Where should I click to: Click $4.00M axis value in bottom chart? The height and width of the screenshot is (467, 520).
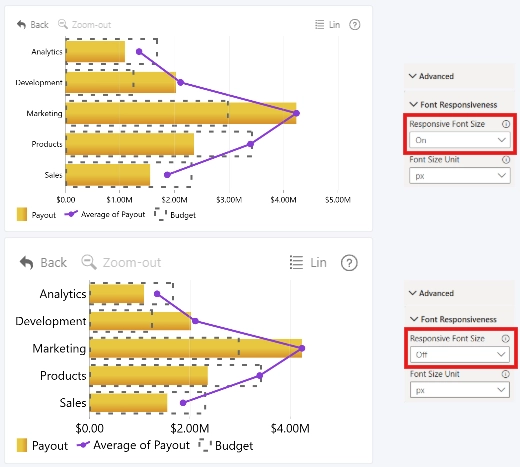point(290,428)
